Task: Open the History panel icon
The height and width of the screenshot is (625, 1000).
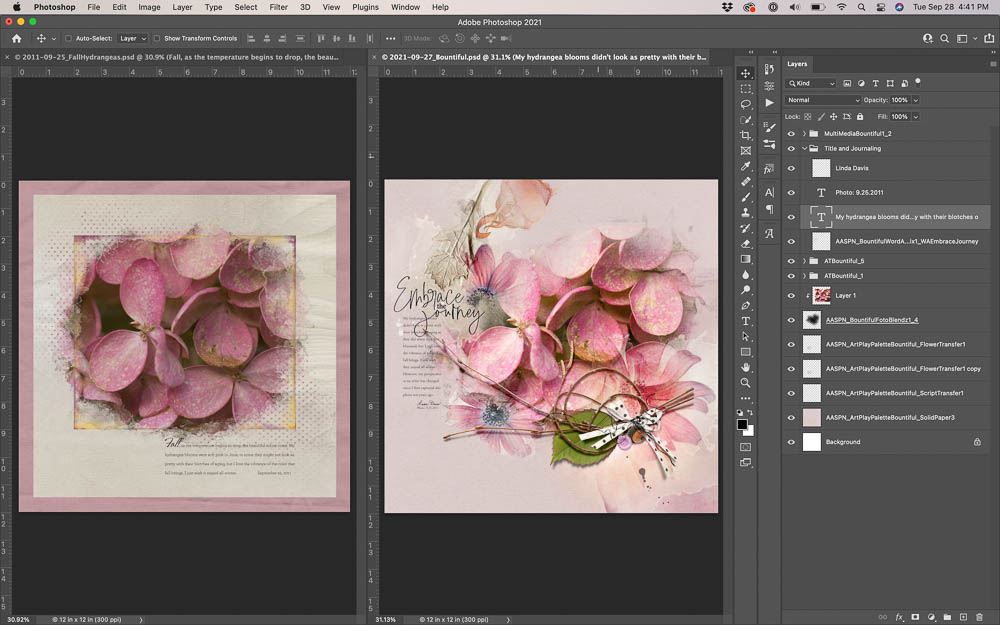Action: tap(769, 69)
